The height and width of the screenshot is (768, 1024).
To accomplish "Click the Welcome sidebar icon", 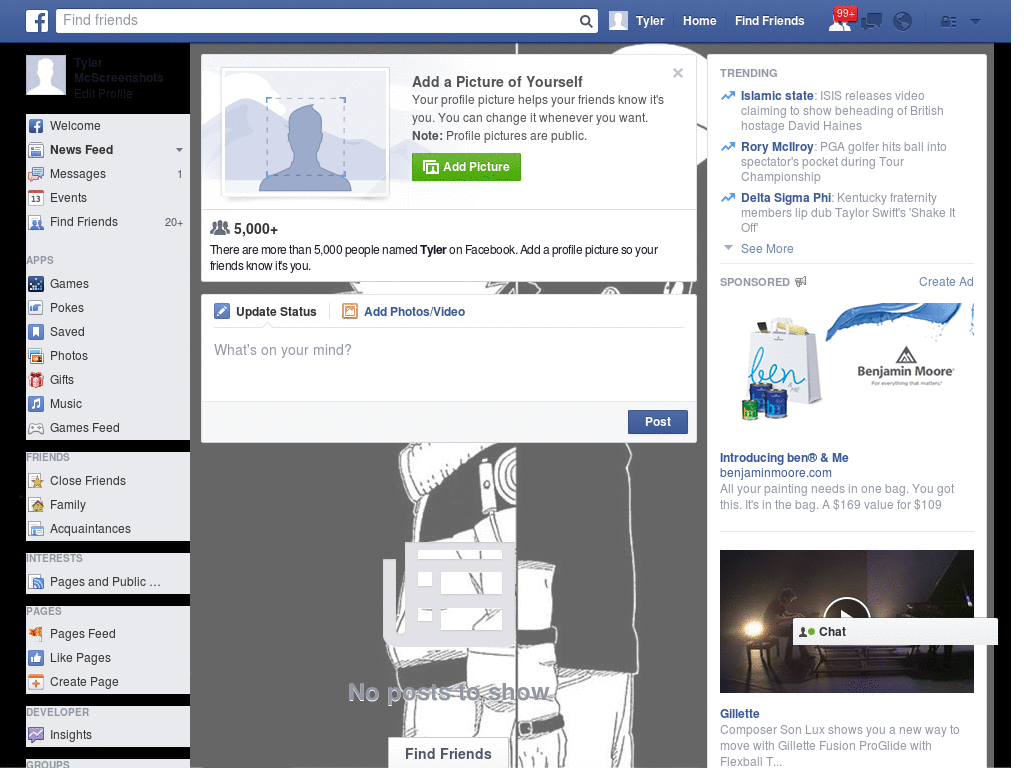I will (36, 126).
